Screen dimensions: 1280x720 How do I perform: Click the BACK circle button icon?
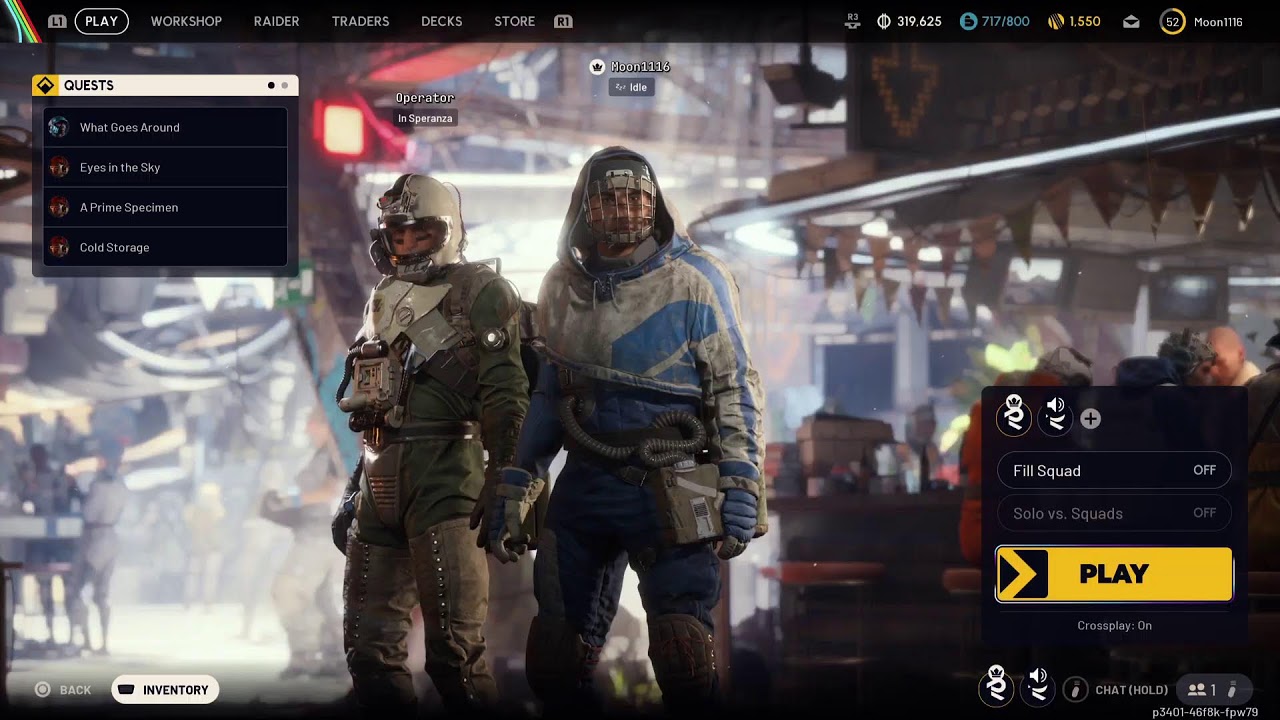(42, 690)
